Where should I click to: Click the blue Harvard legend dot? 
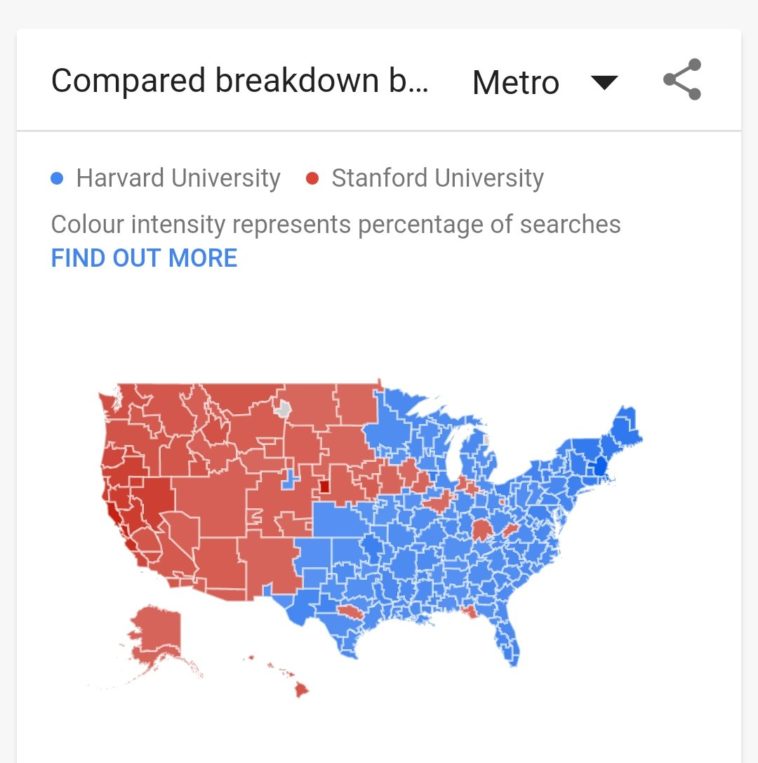(57, 179)
